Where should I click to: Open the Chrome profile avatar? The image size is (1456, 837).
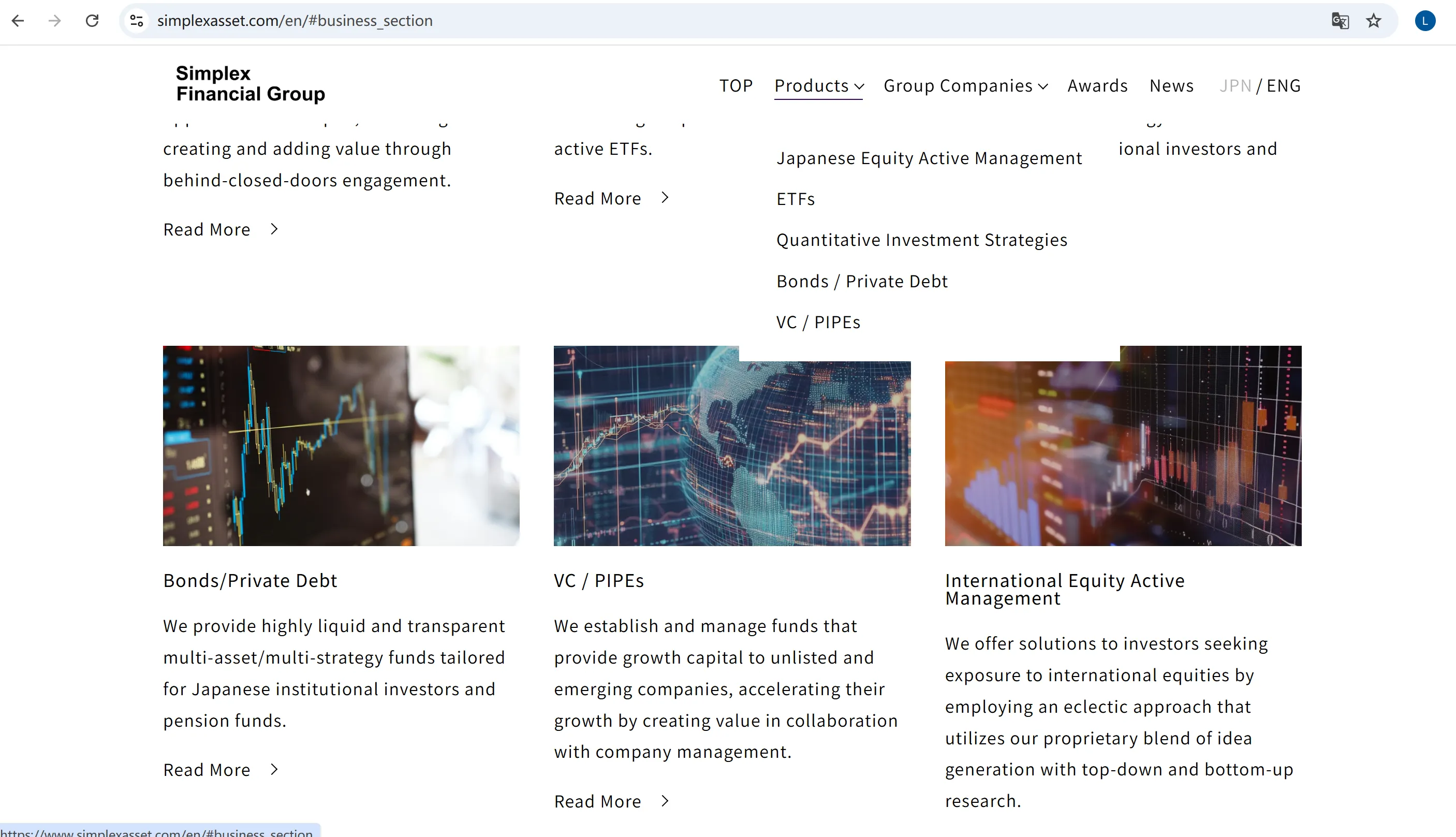point(1425,21)
